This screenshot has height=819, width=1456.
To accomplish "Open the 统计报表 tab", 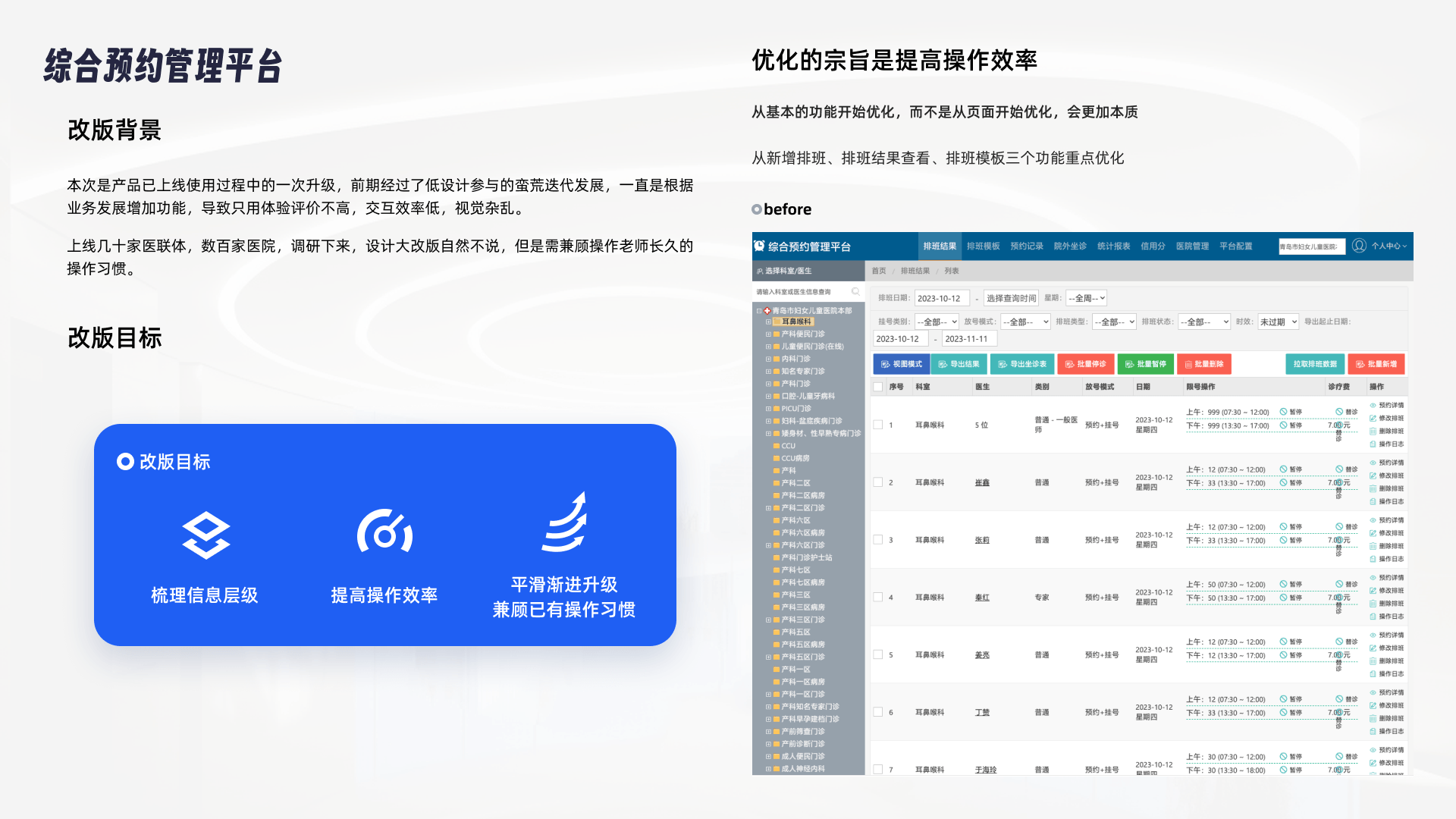I will tap(1113, 246).
